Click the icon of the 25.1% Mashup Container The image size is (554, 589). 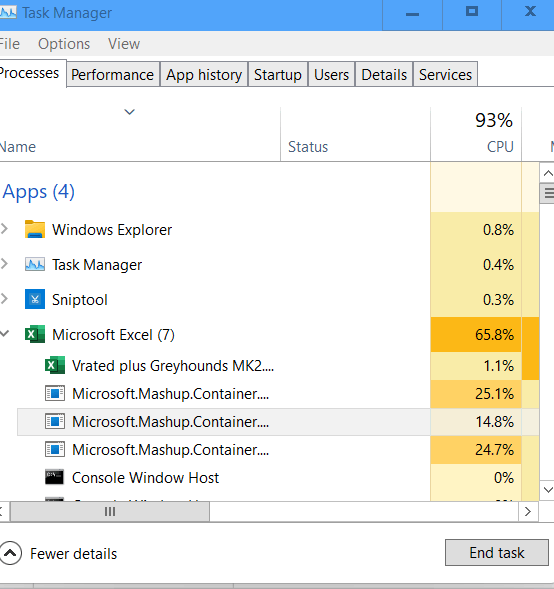click(x=55, y=394)
